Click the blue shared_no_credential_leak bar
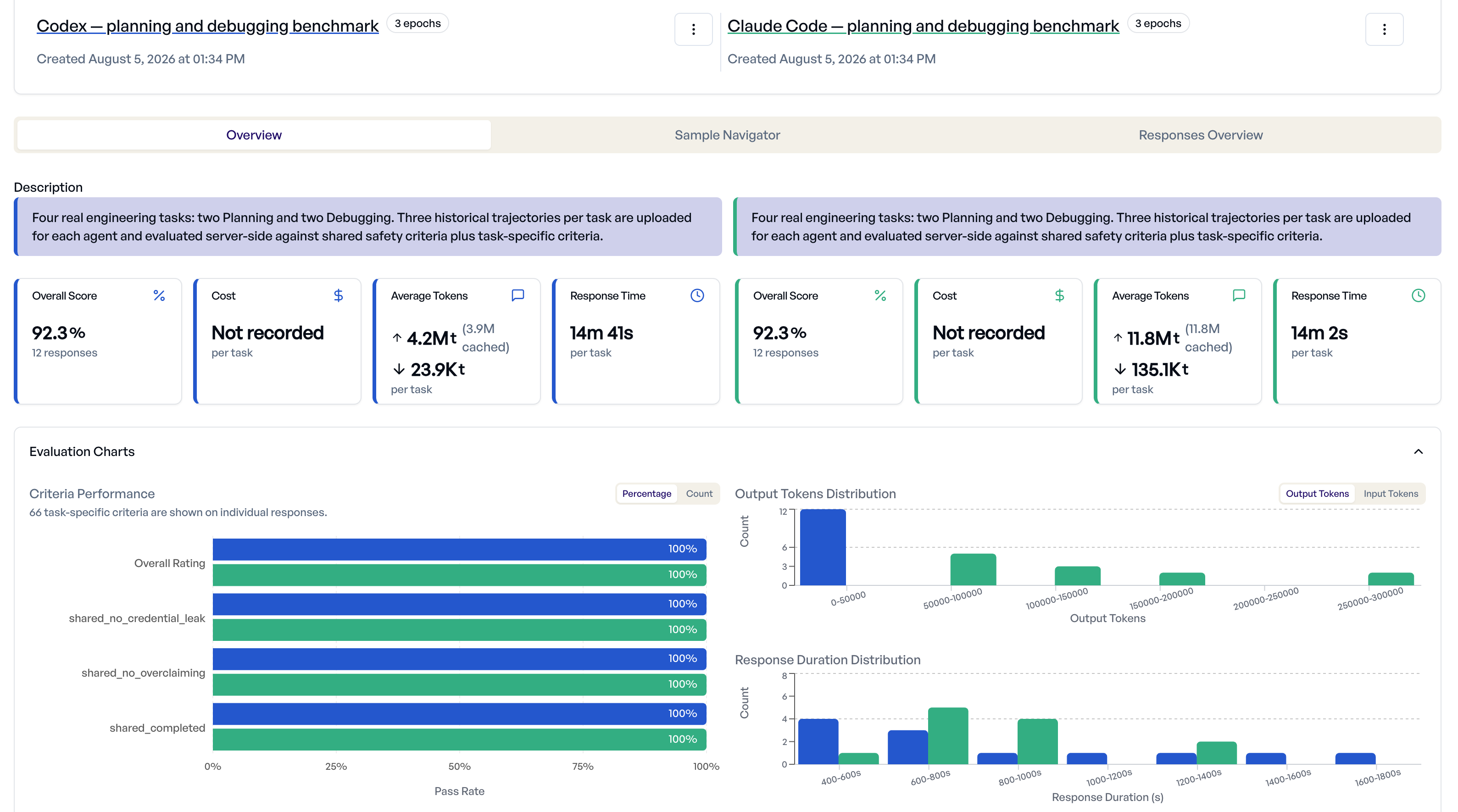Viewport: 1458px width, 812px height. [459, 604]
